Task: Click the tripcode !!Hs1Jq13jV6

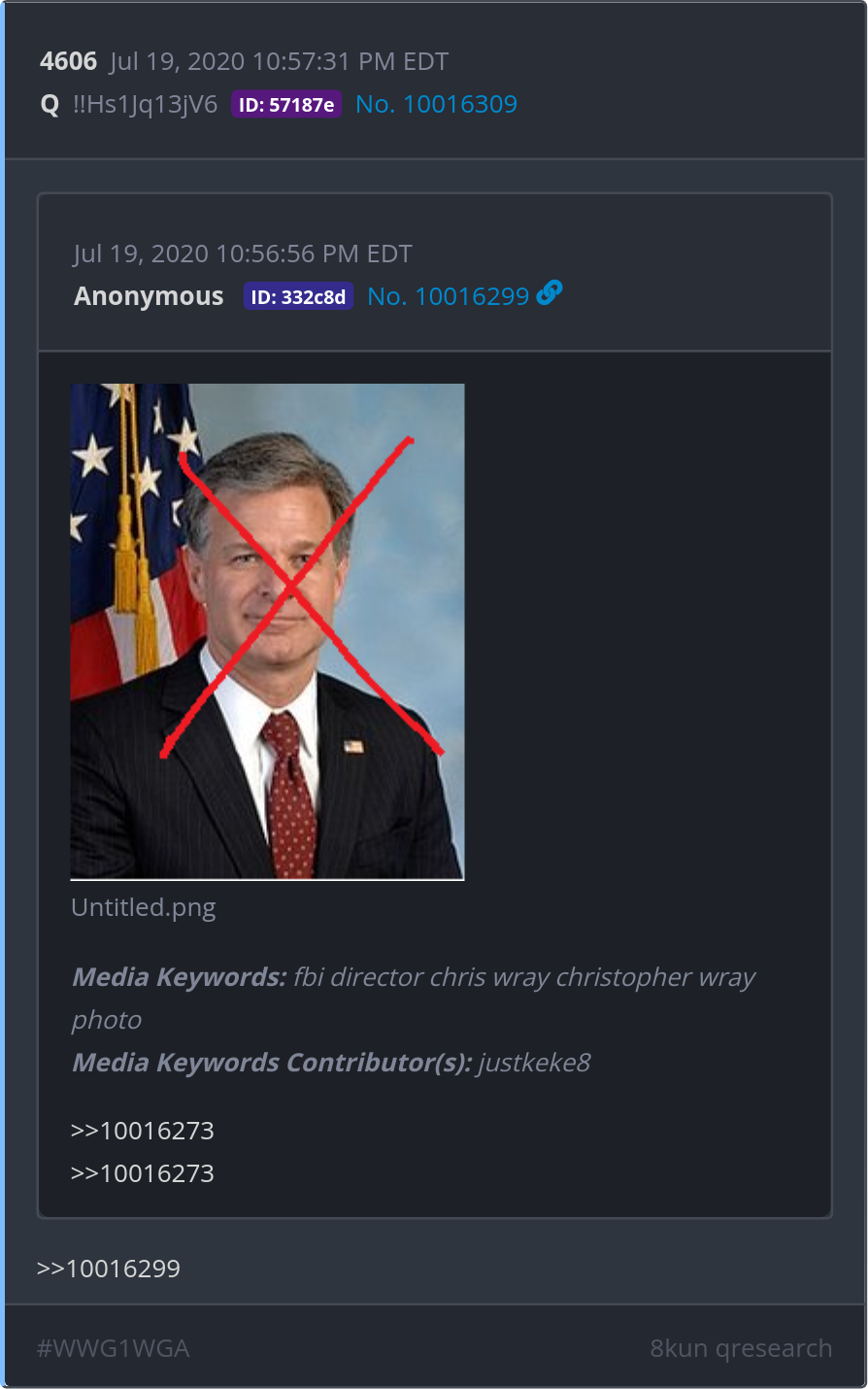Action: coord(146,105)
